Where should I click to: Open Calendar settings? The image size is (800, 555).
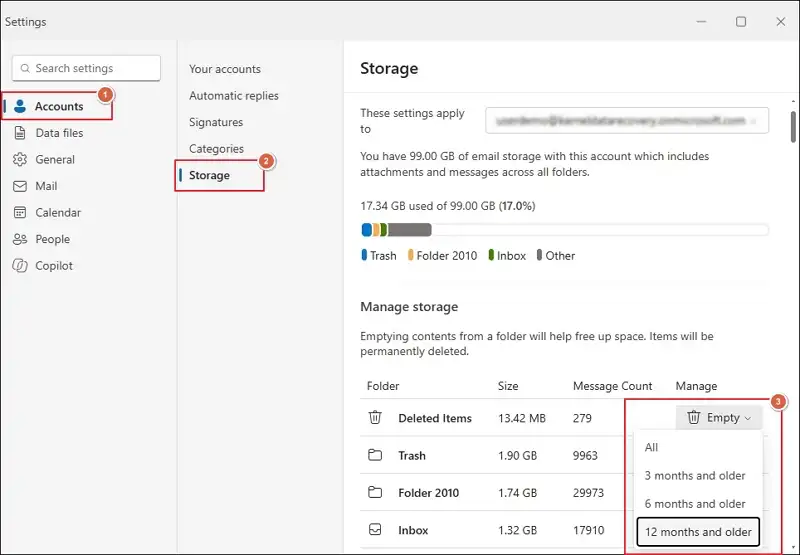tap(58, 213)
